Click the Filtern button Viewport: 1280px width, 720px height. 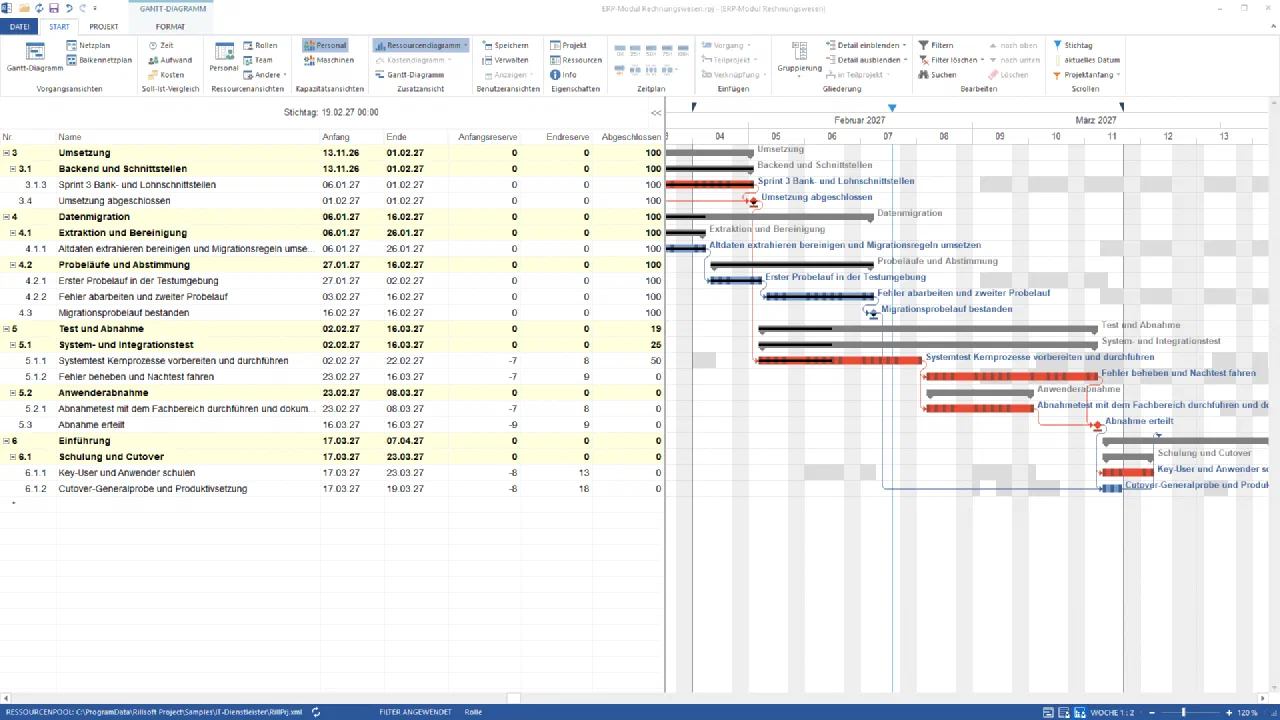pos(935,45)
